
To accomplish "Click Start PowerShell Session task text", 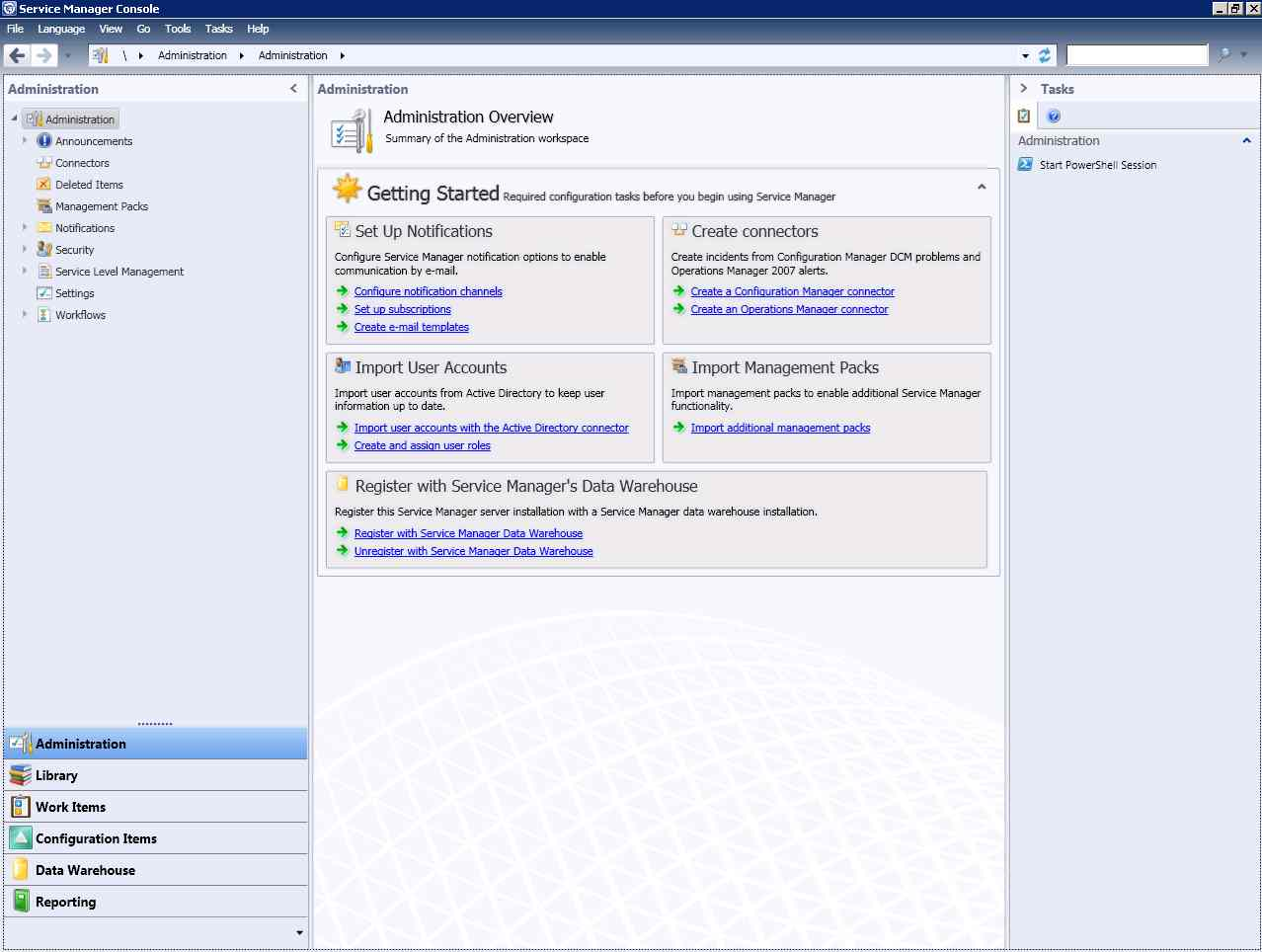I will click(1098, 165).
